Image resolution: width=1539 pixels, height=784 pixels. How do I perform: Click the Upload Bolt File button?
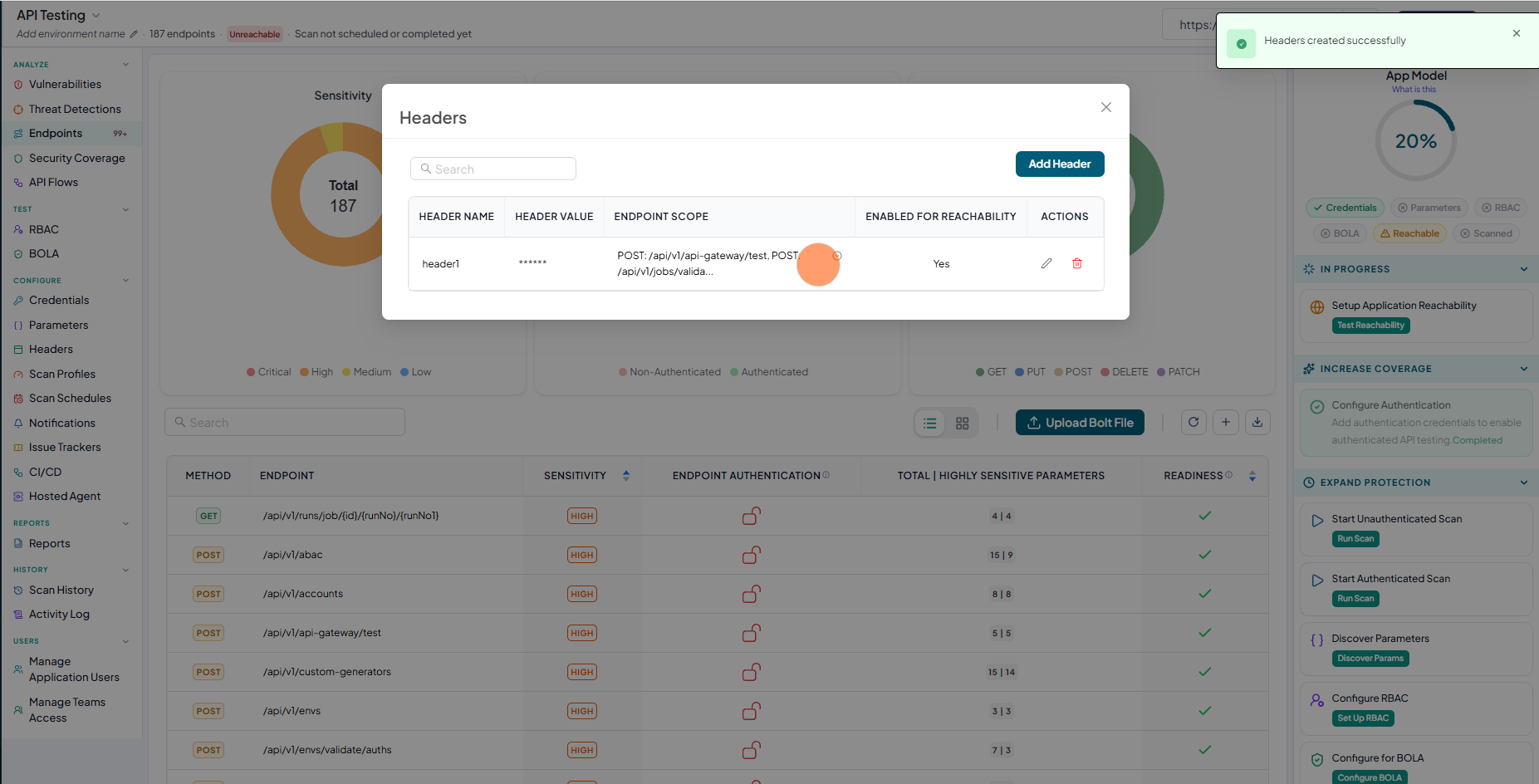click(x=1080, y=422)
